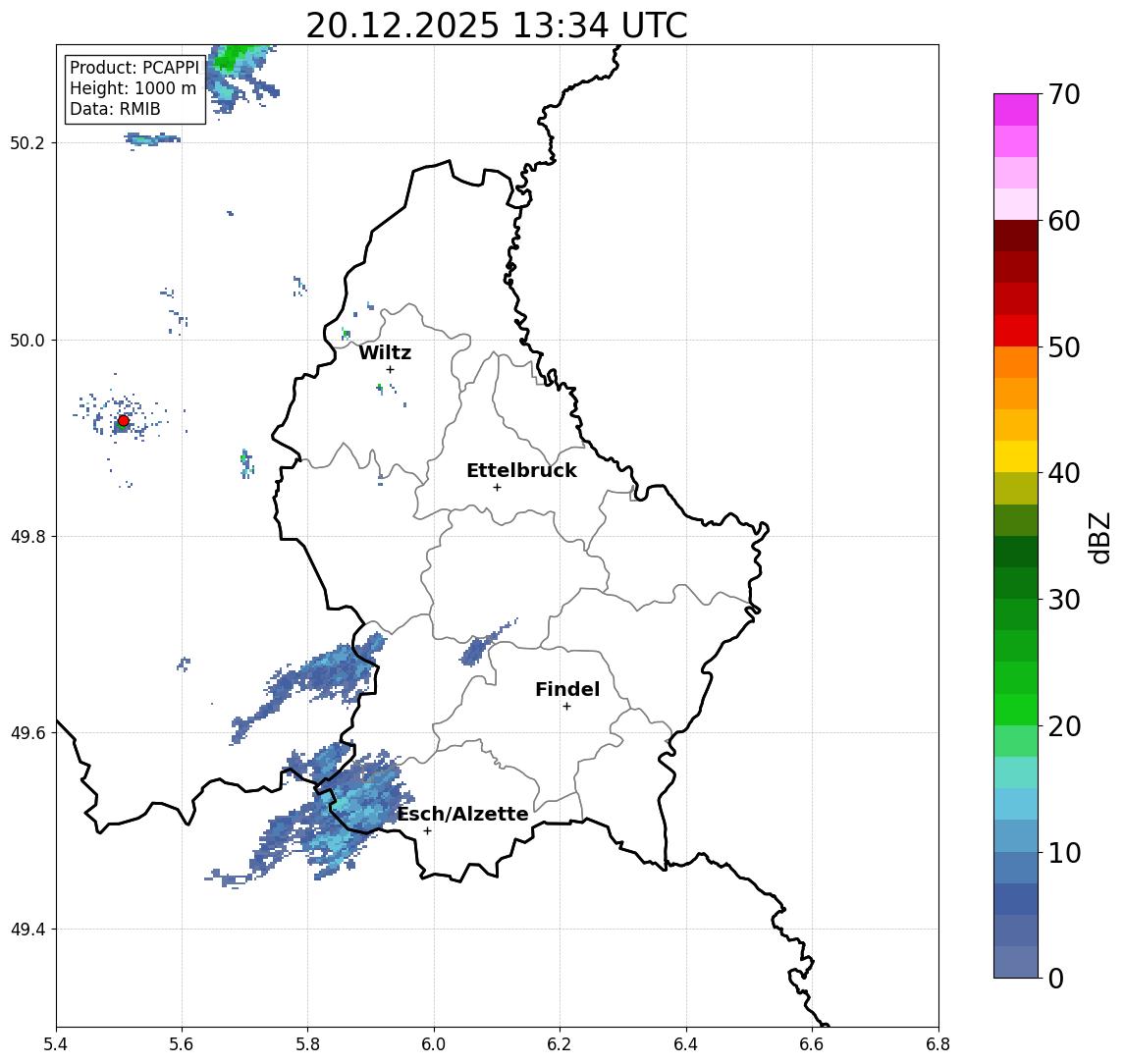Click the 40 tick label on colorbar
The width and height of the screenshot is (1124, 1064).
1064,473
